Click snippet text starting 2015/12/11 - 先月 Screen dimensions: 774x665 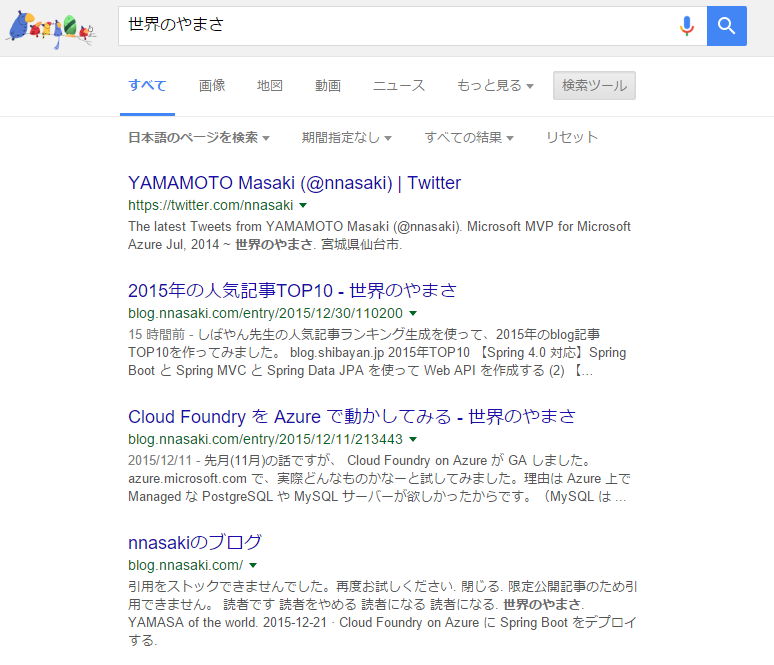coord(379,478)
